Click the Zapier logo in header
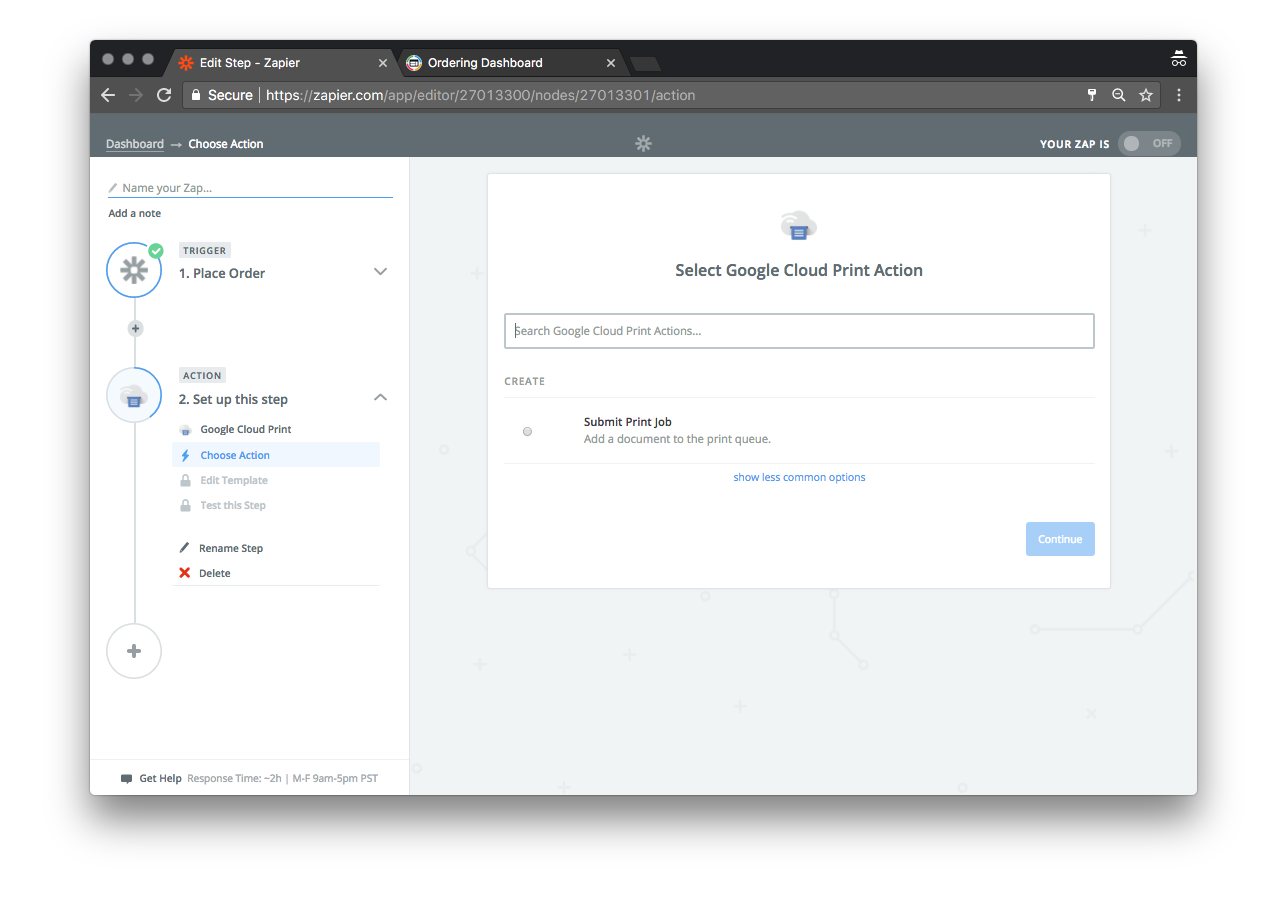The image size is (1270, 903). [x=643, y=144]
